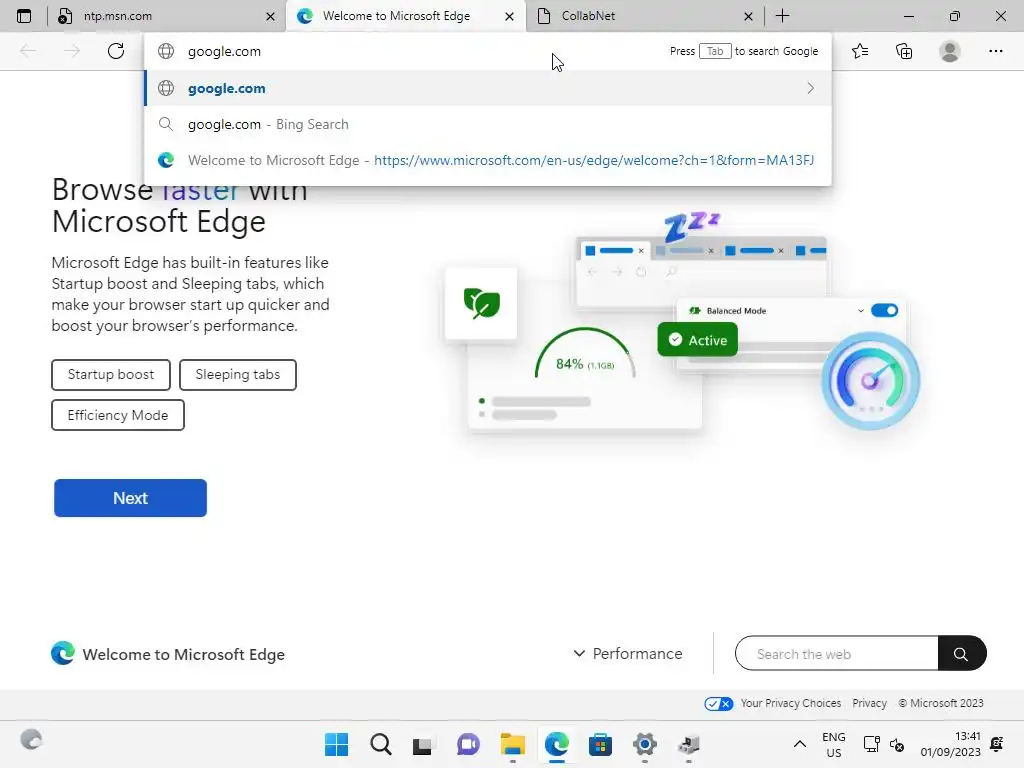Screen dimensions: 1024x768
Task: Open the widgets icon at taskbar left
Action: (31, 739)
